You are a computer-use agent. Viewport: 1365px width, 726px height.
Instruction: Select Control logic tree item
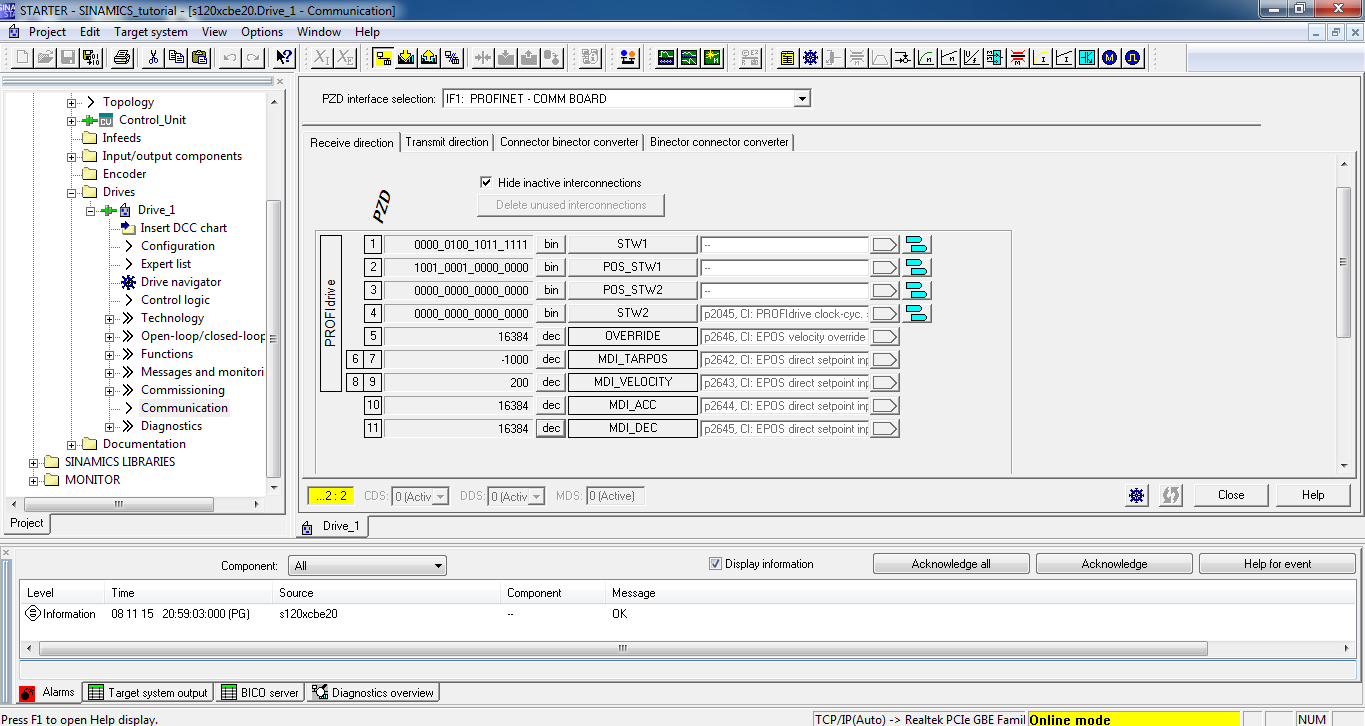pos(175,300)
